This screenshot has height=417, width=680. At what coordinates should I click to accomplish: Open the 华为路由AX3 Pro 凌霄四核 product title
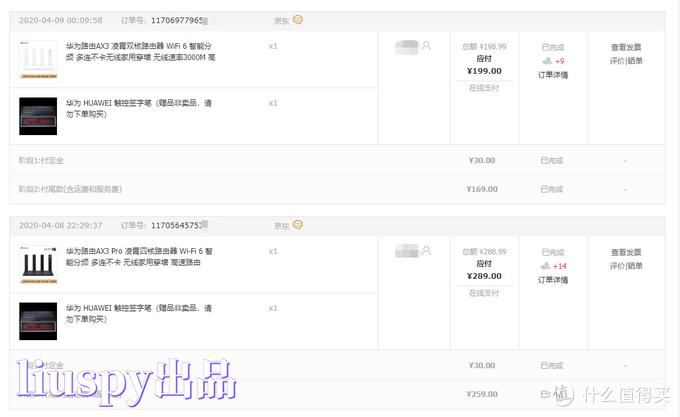tap(139, 257)
